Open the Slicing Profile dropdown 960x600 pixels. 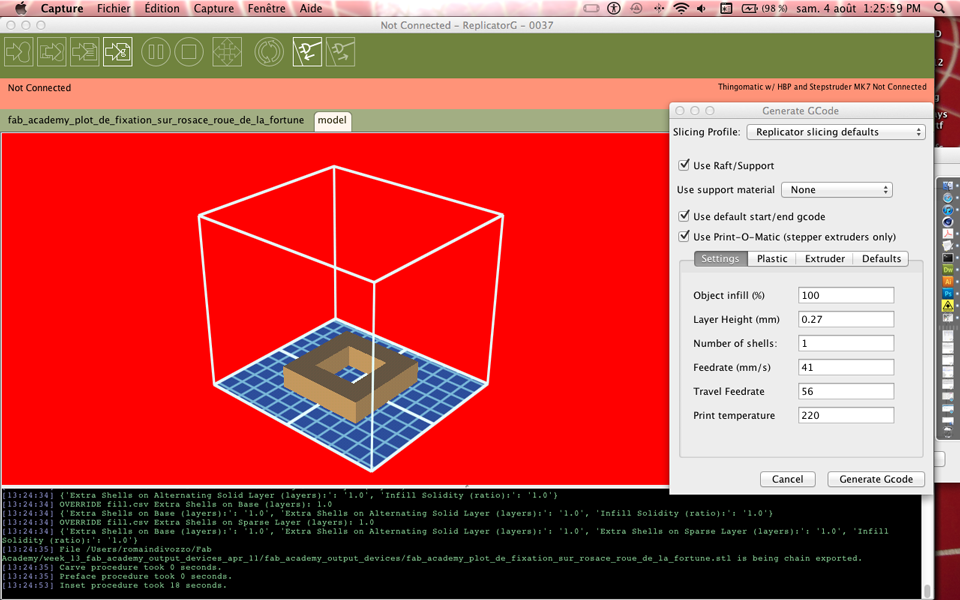[x=836, y=132]
